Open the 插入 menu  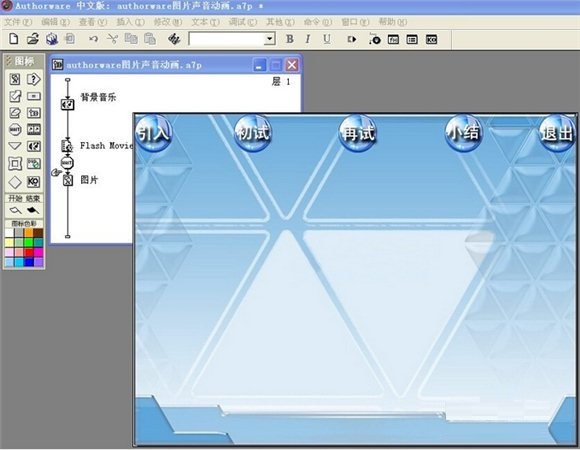pyautogui.click(x=130, y=22)
